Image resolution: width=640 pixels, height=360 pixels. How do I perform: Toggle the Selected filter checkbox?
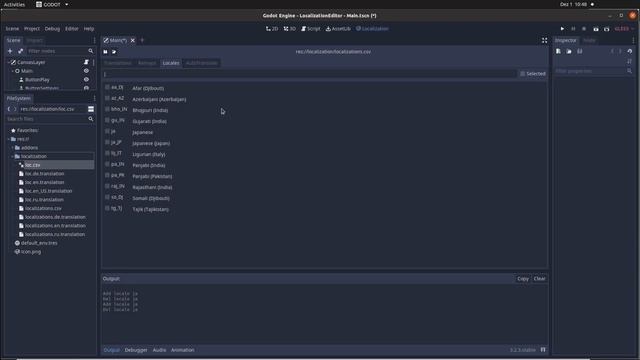pos(533,74)
